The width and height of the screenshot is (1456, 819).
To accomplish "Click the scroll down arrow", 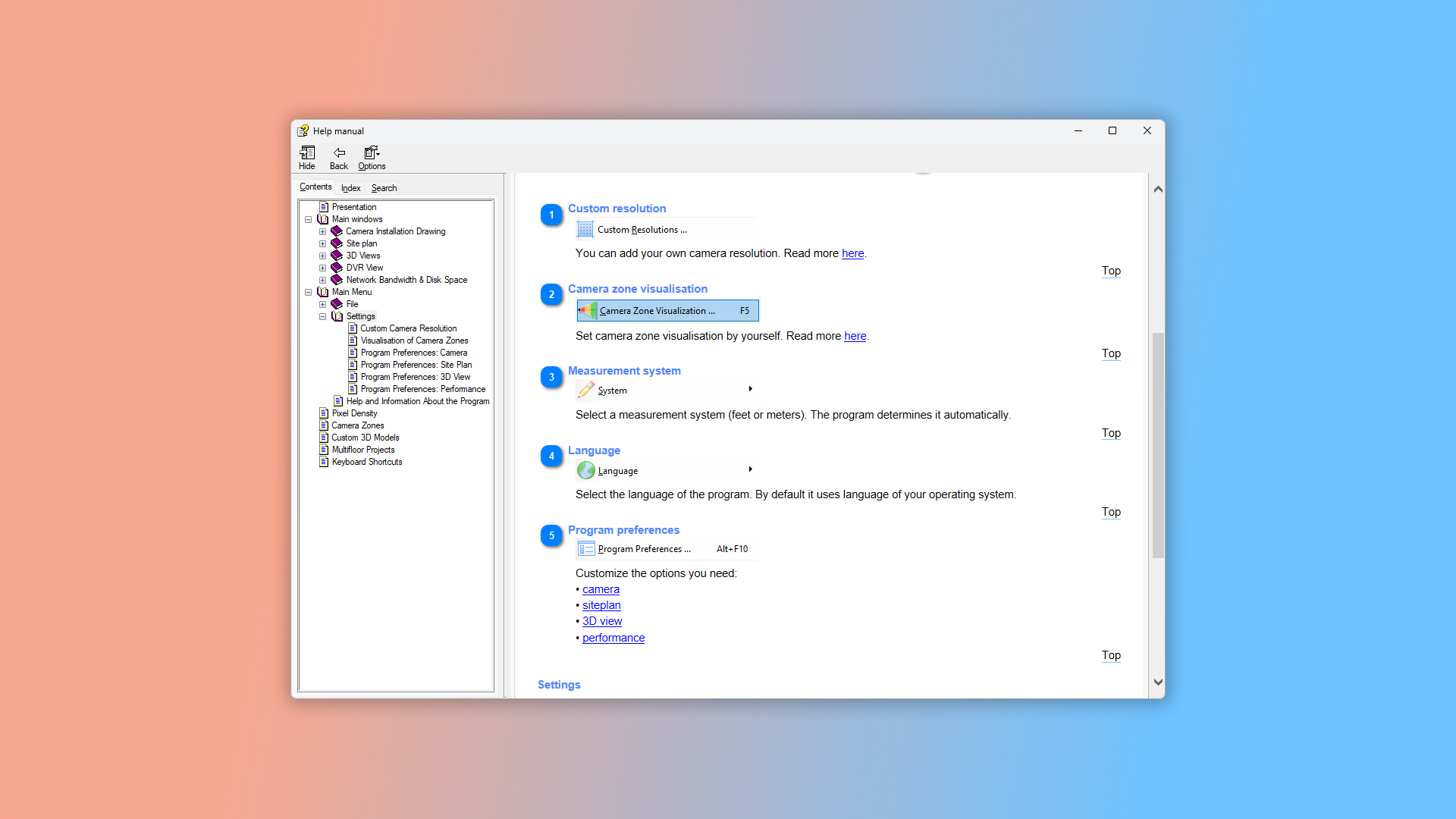I will (x=1158, y=682).
